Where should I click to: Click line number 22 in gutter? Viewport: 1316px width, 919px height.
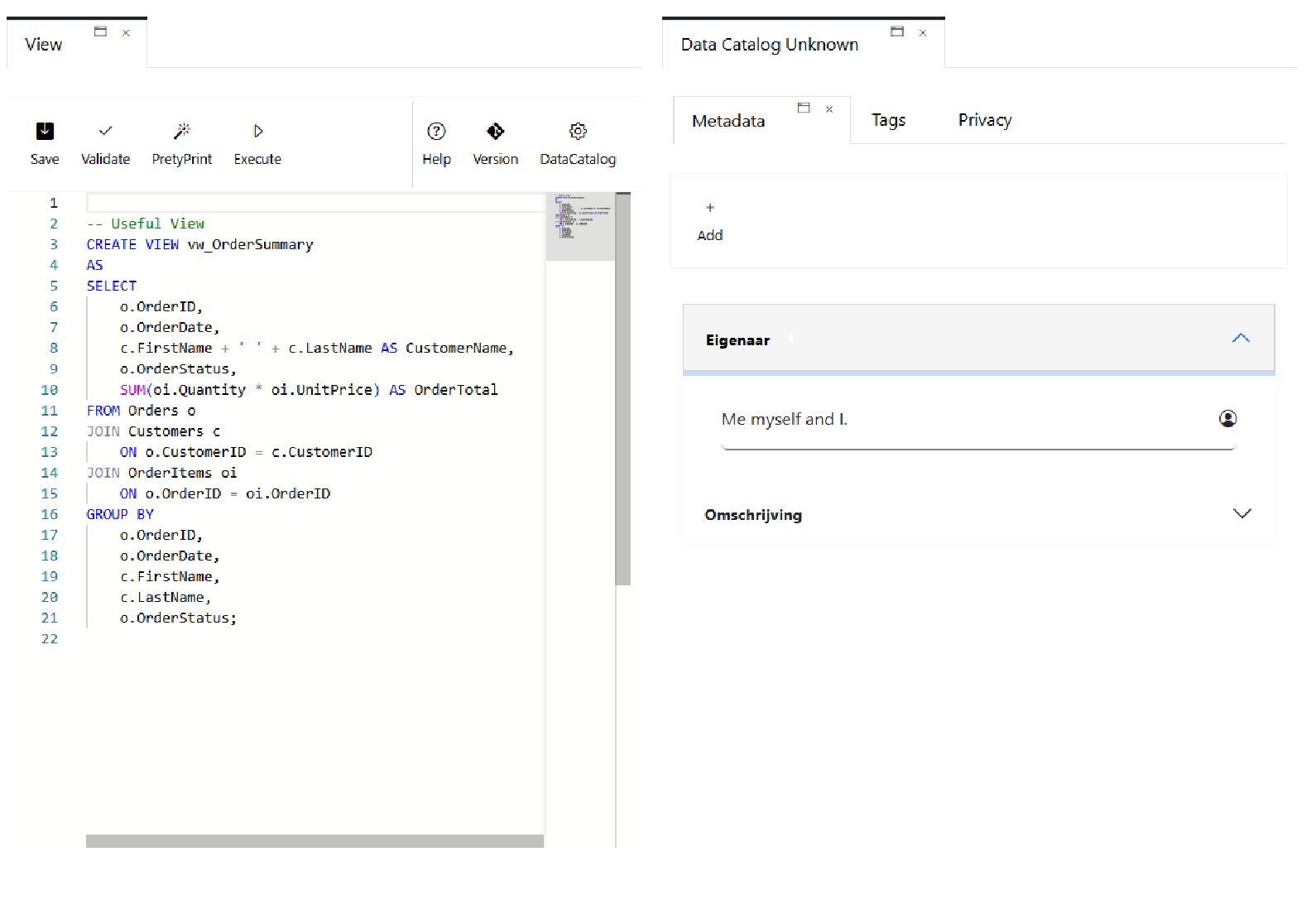[50, 638]
